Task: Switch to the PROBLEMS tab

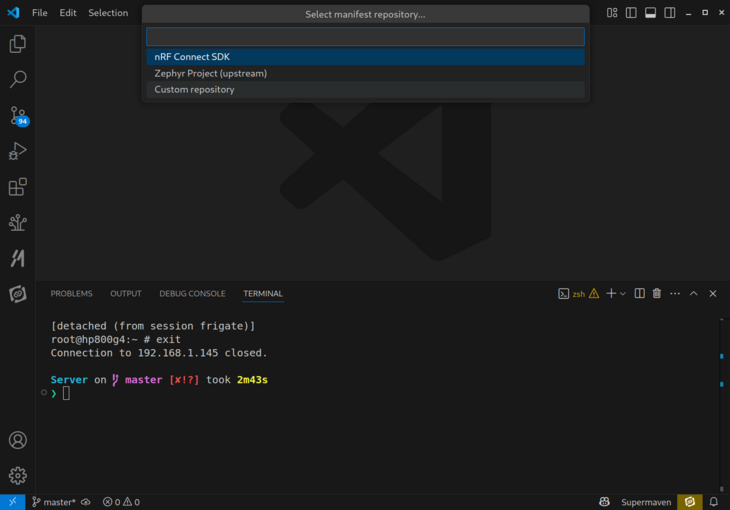Action: click(71, 293)
